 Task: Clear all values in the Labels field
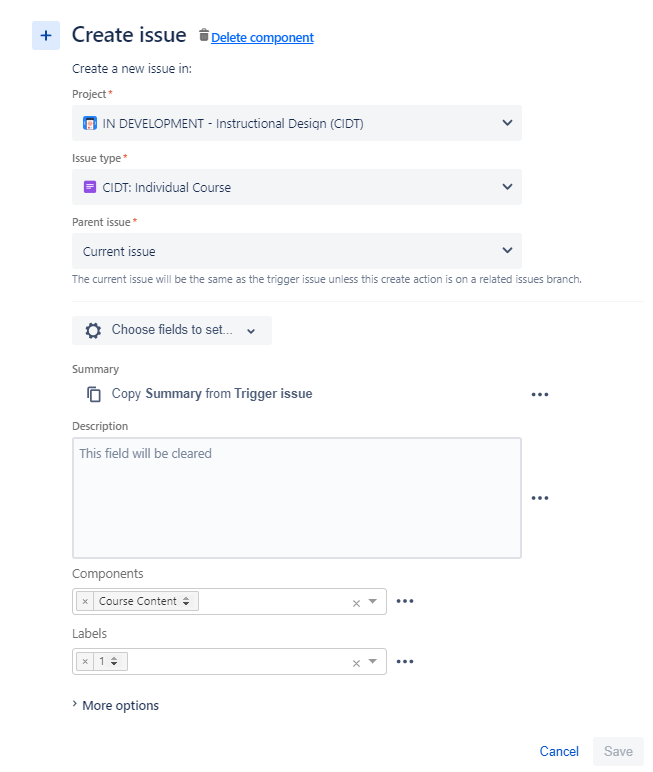[357, 663]
